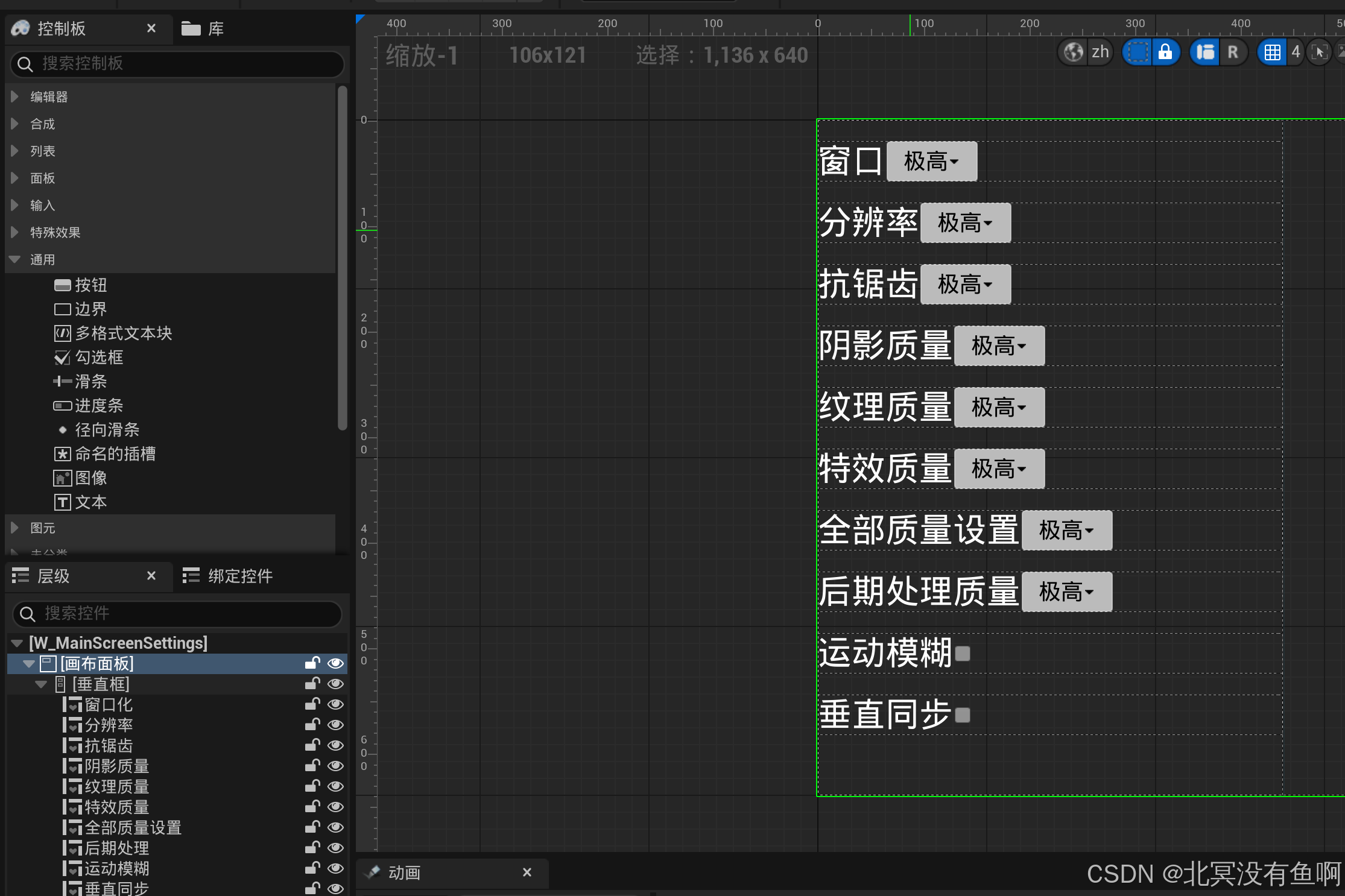Open the 分辨率 极高 dropdown
This screenshot has height=896, width=1345.
coord(965,223)
